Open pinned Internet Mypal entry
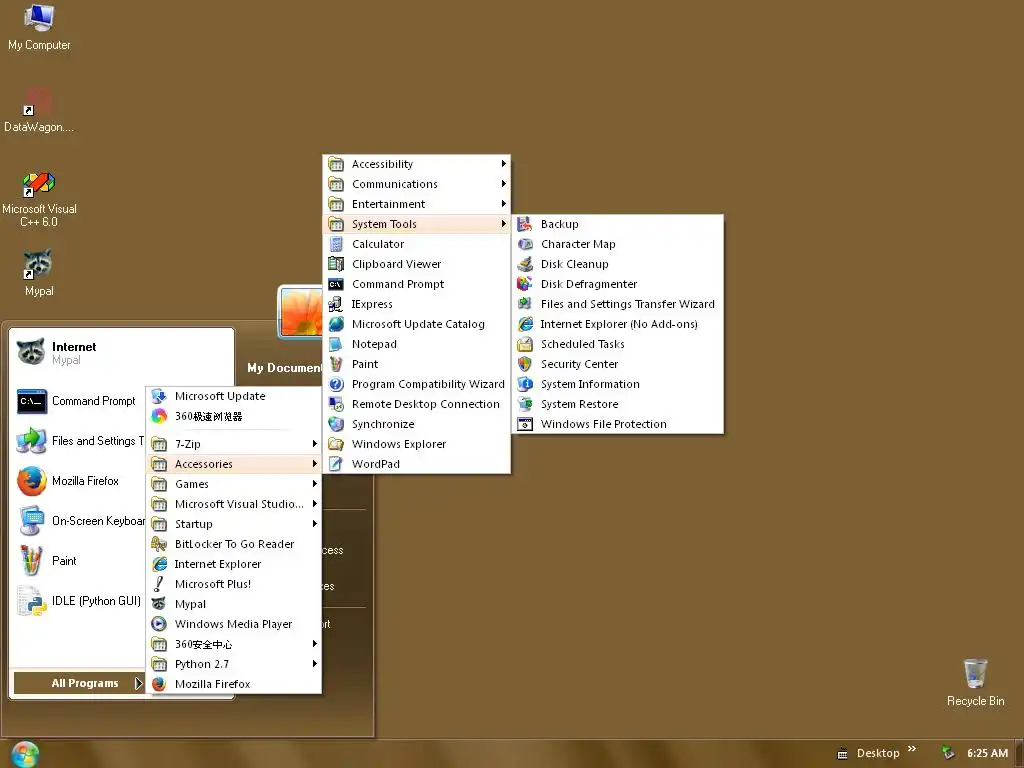Viewport: 1024px width, 768px height. (x=121, y=352)
